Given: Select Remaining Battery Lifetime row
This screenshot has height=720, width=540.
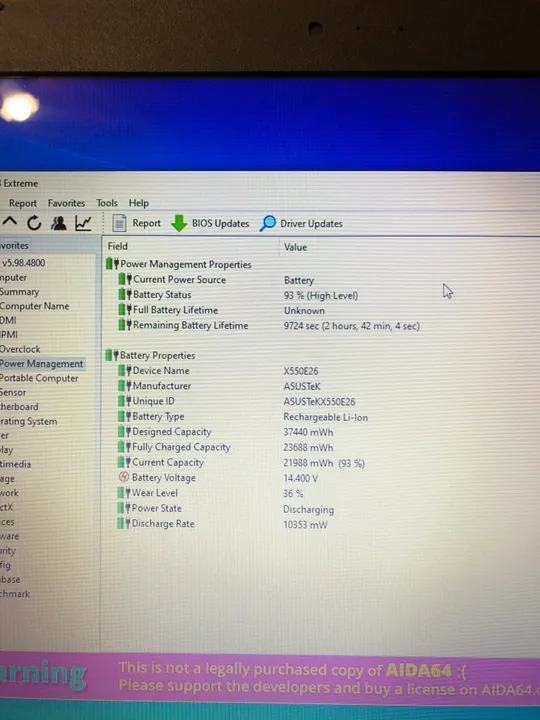Looking at the screenshot, I should (x=269, y=326).
